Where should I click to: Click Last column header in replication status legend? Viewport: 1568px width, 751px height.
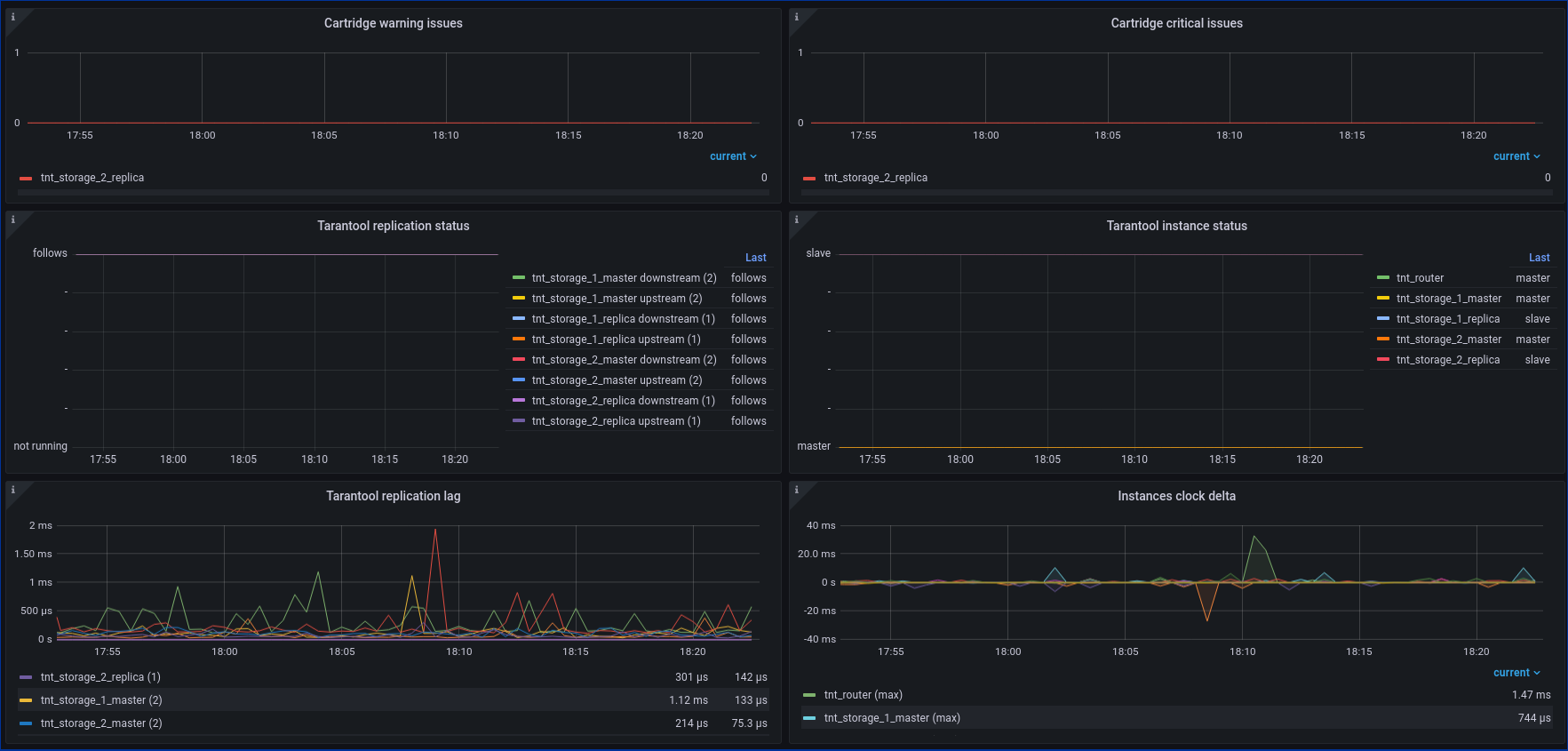[755, 258]
